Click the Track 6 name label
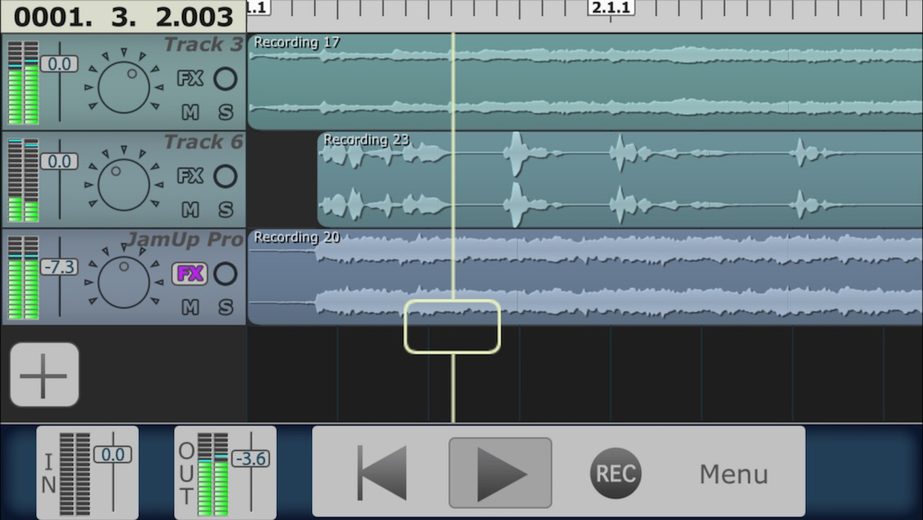 tap(203, 142)
